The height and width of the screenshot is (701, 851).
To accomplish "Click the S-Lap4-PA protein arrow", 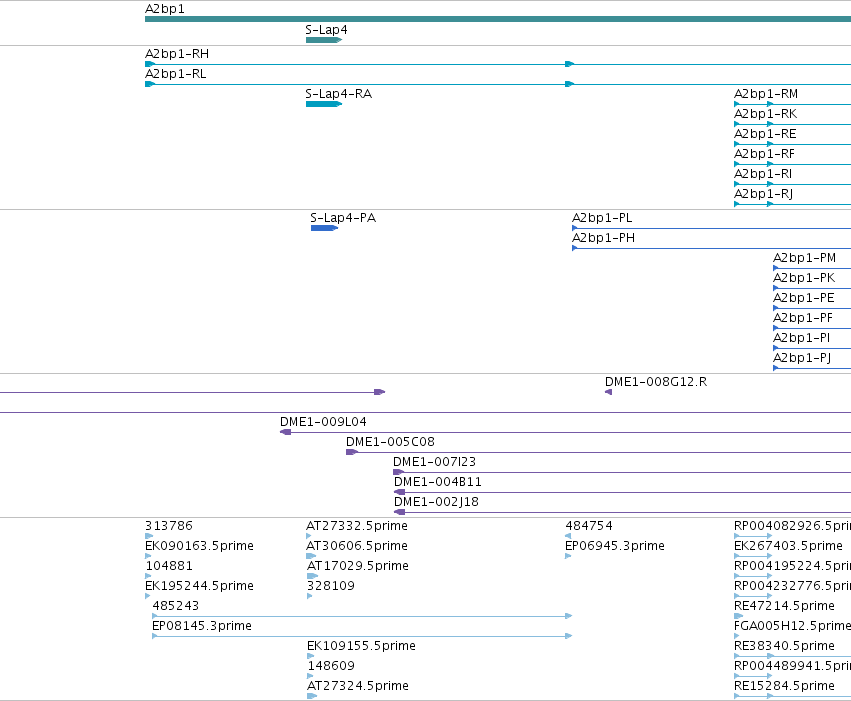I will click(325, 228).
